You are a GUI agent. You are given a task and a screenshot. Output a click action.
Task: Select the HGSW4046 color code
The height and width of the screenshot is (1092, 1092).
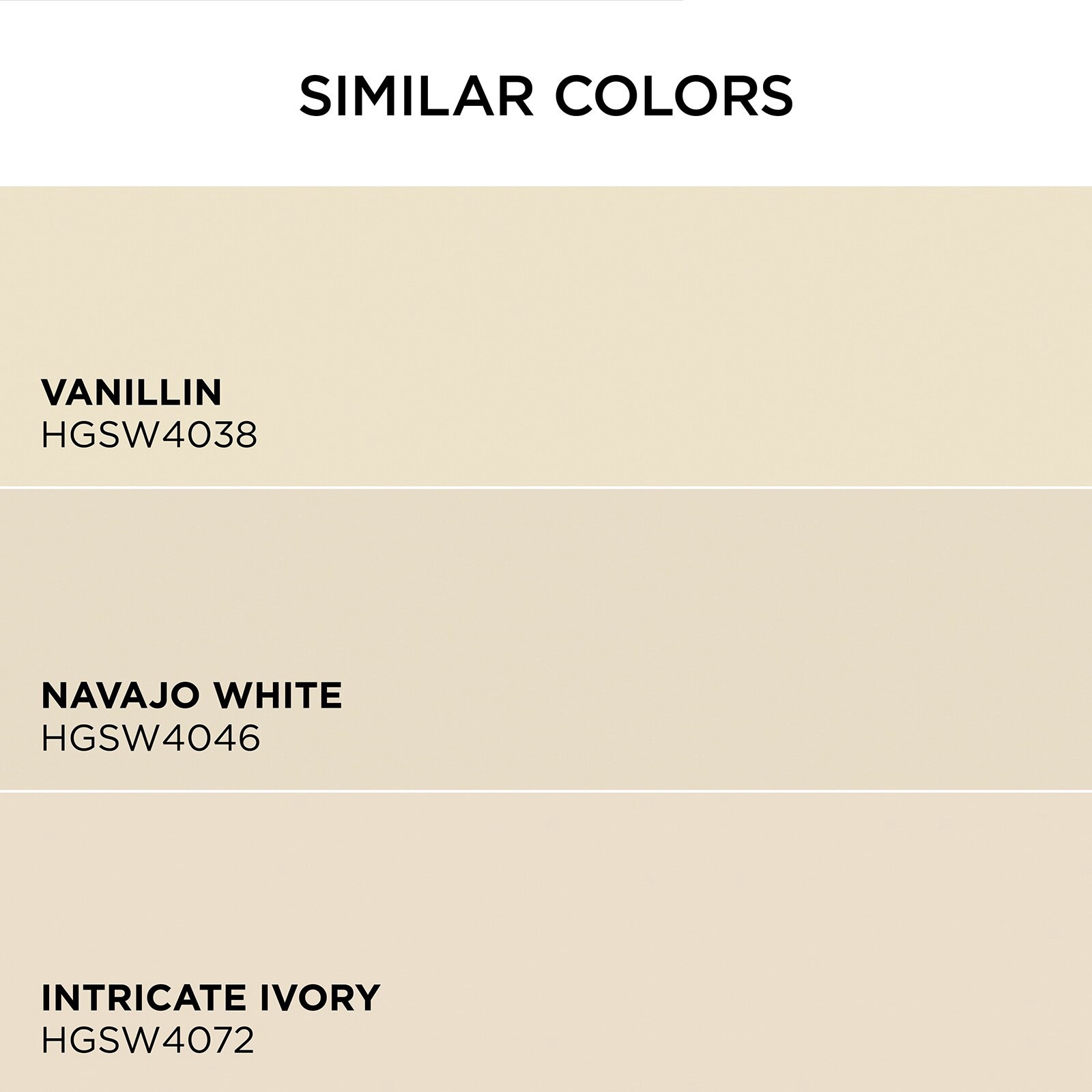coord(150,738)
